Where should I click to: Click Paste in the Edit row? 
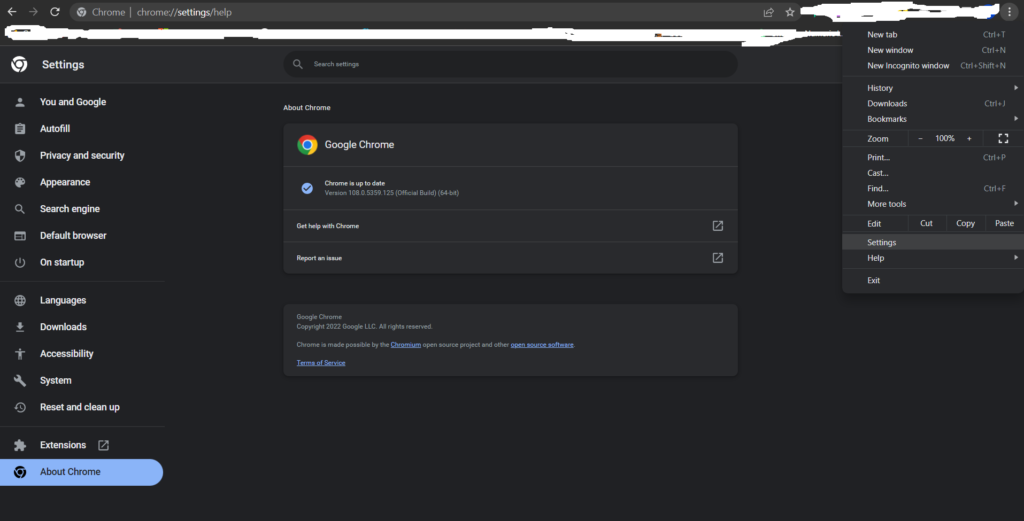click(x=1004, y=223)
